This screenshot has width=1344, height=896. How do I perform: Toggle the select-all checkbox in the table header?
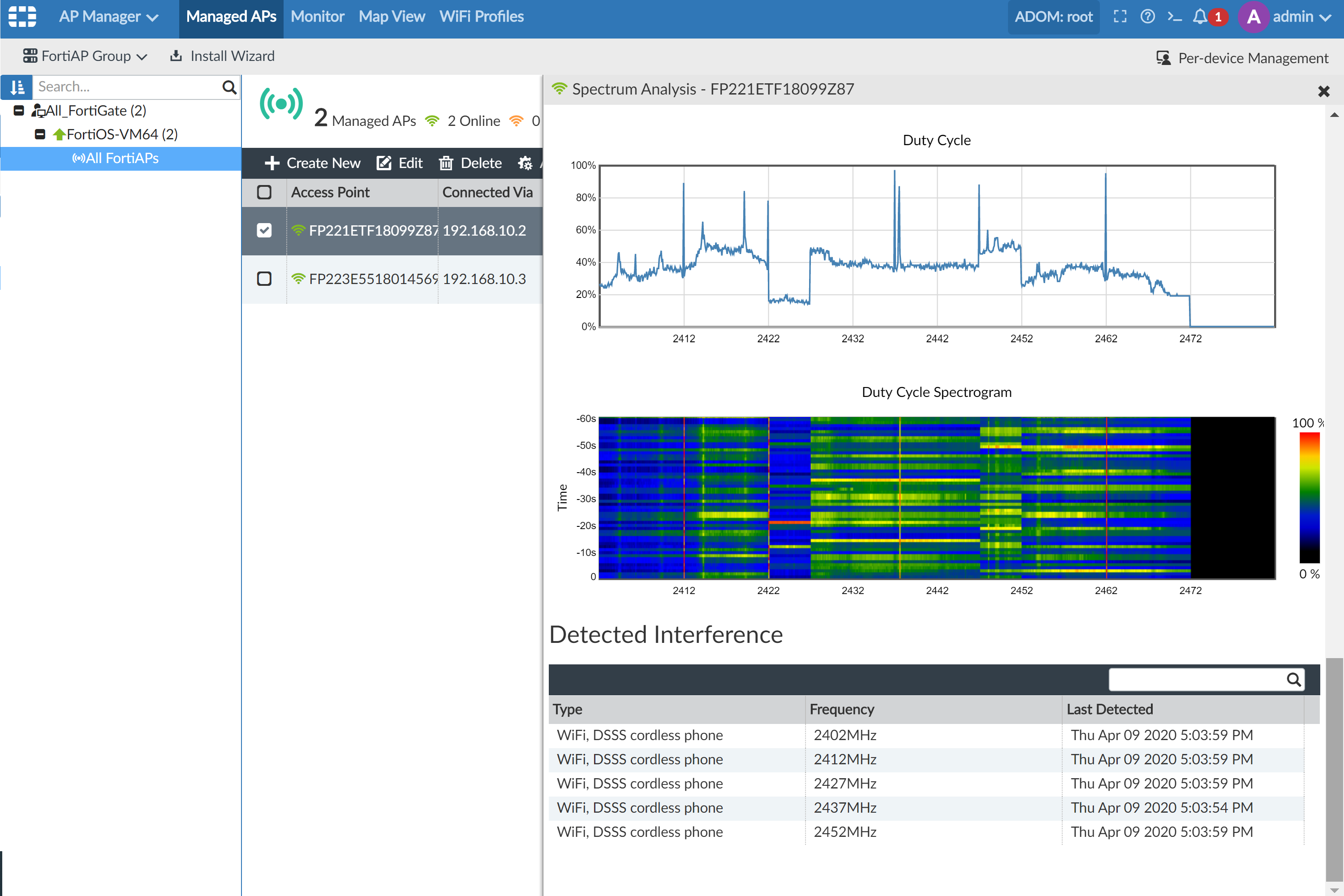coord(264,193)
